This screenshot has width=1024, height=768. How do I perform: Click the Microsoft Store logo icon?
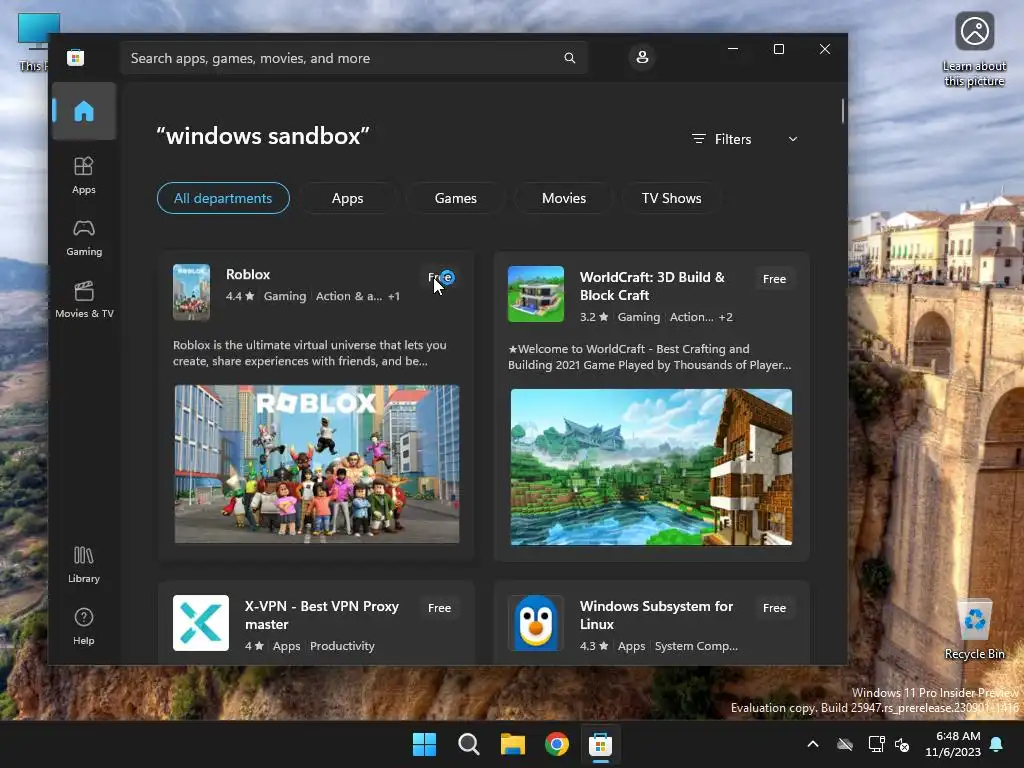[x=75, y=57]
